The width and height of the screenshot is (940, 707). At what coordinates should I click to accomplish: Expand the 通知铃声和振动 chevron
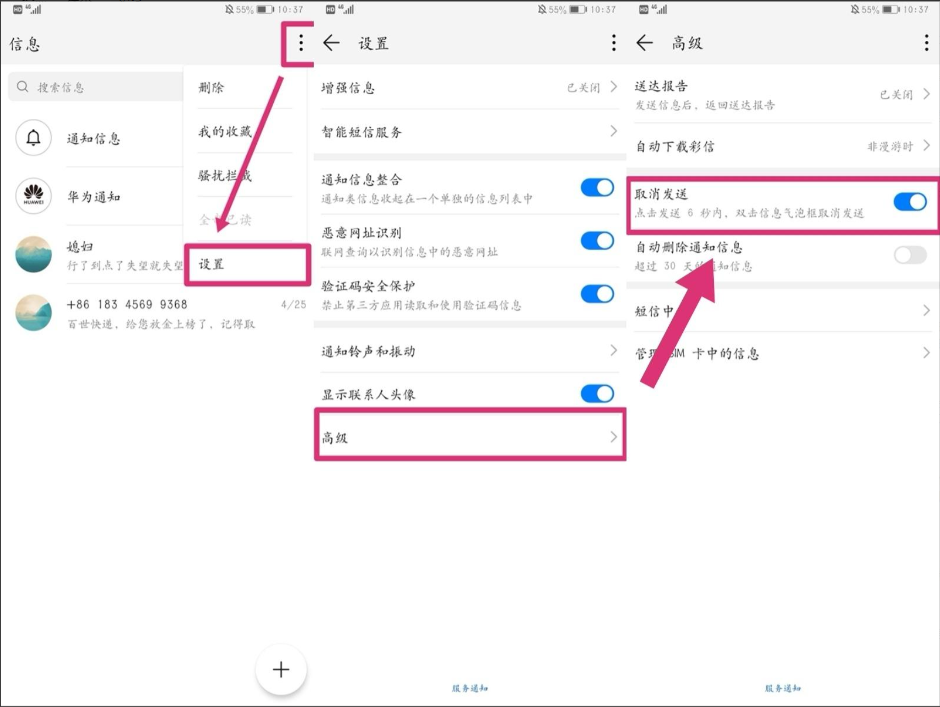coord(613,350)
